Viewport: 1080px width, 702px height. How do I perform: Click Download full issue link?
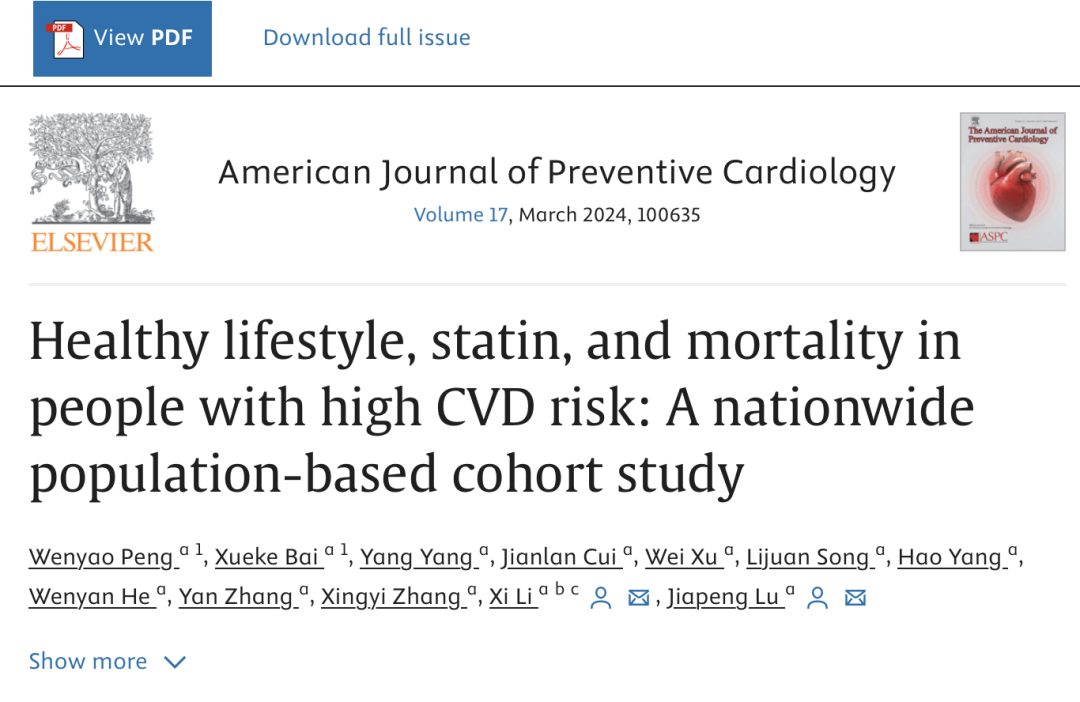(x=366, y=38)
